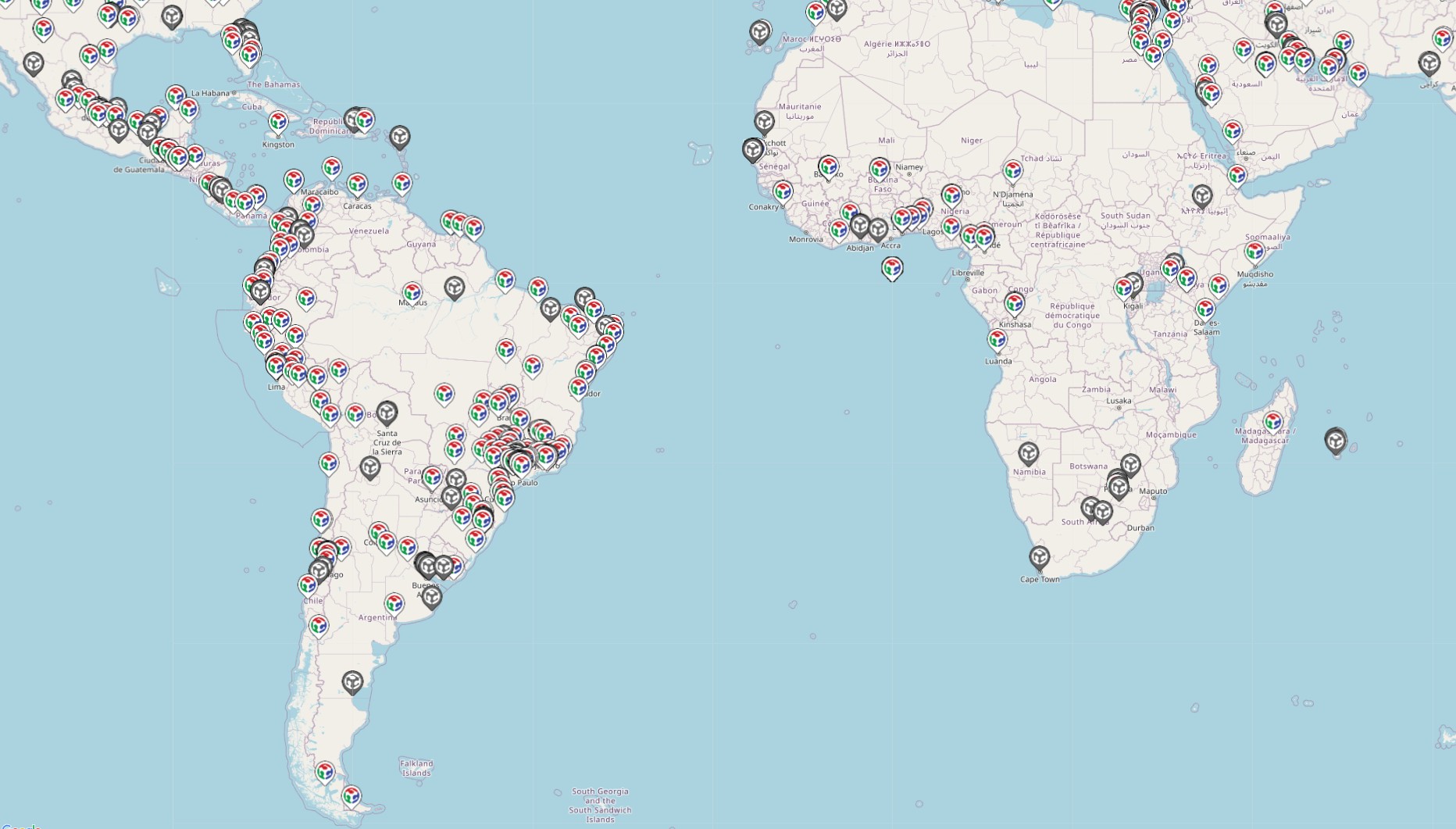Open the colored marker above N'Djamena
The width and height of the screenshot is (1456, 829).
pyautogui.click(x=1012, y=170)
